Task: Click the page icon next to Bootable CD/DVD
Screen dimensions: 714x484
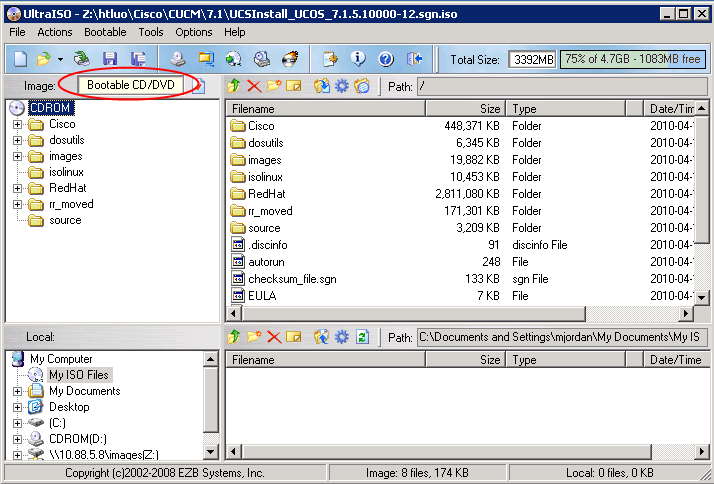Action: coord(199,86)
